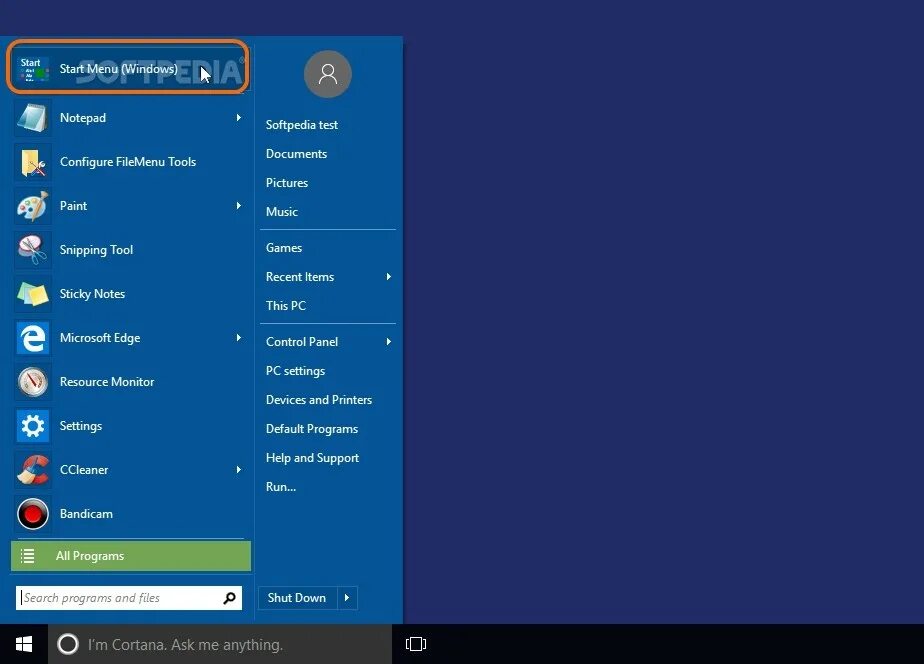Click the Recent Items text label
Viewport: 924px width, 664px height.
point(299,277)
